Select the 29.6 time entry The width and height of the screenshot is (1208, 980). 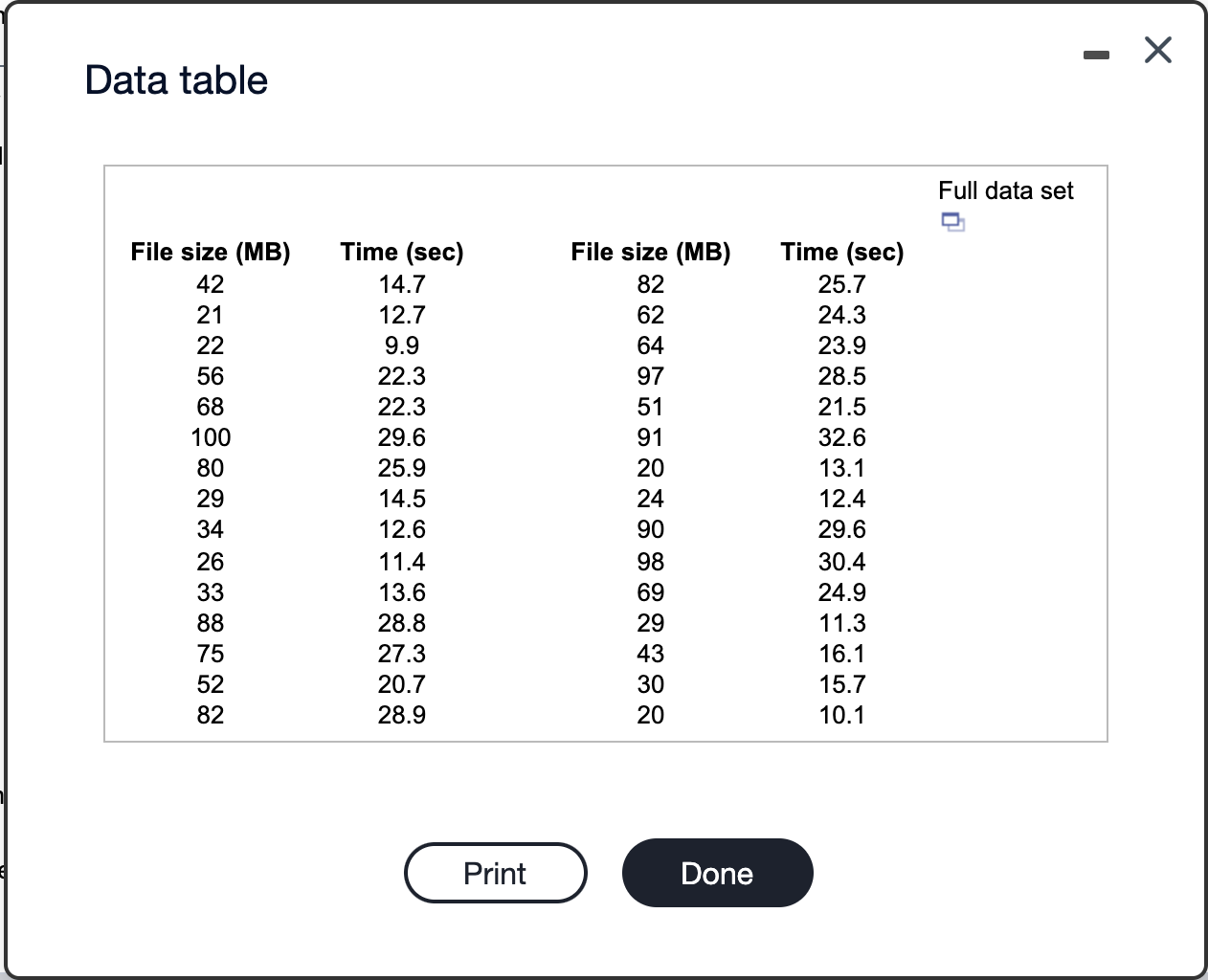[401, 437]
